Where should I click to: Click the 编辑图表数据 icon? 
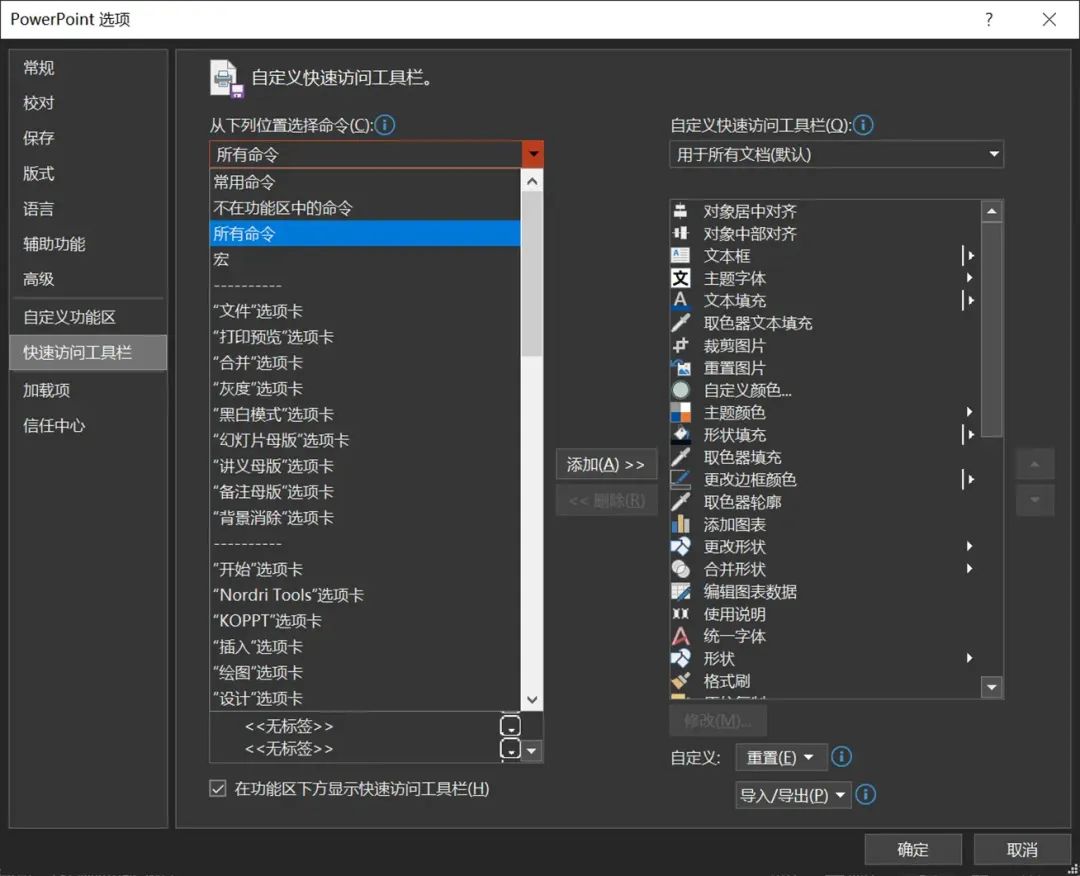coord(681,592)
